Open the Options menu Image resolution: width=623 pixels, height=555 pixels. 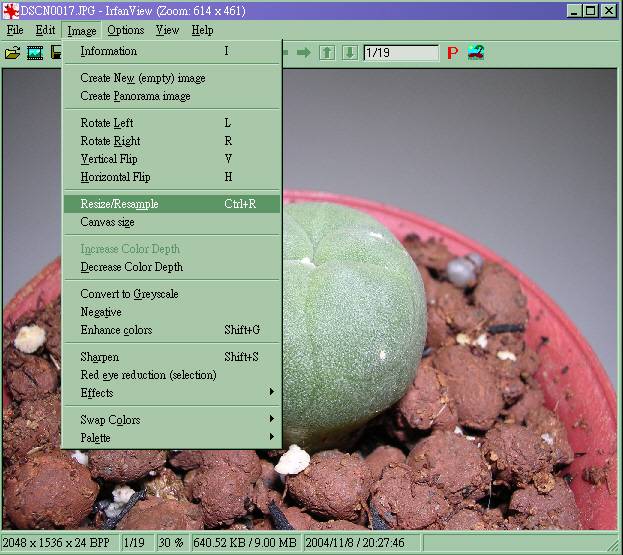click(x=125, y=30)
